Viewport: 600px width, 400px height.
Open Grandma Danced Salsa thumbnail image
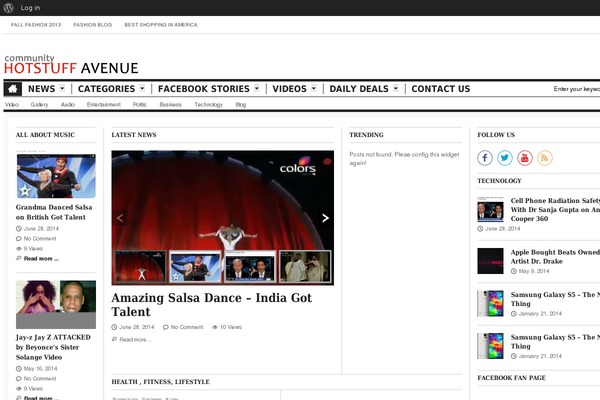point(56,176)
